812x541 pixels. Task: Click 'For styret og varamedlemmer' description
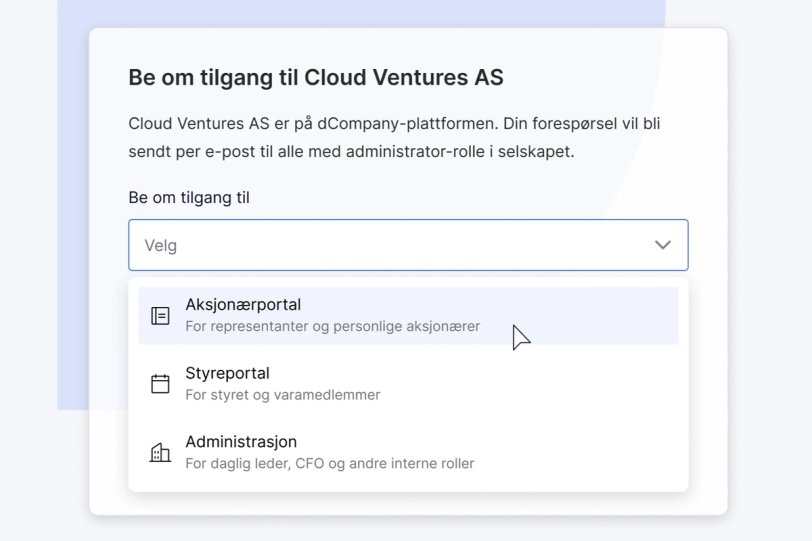tap(283, 395)
